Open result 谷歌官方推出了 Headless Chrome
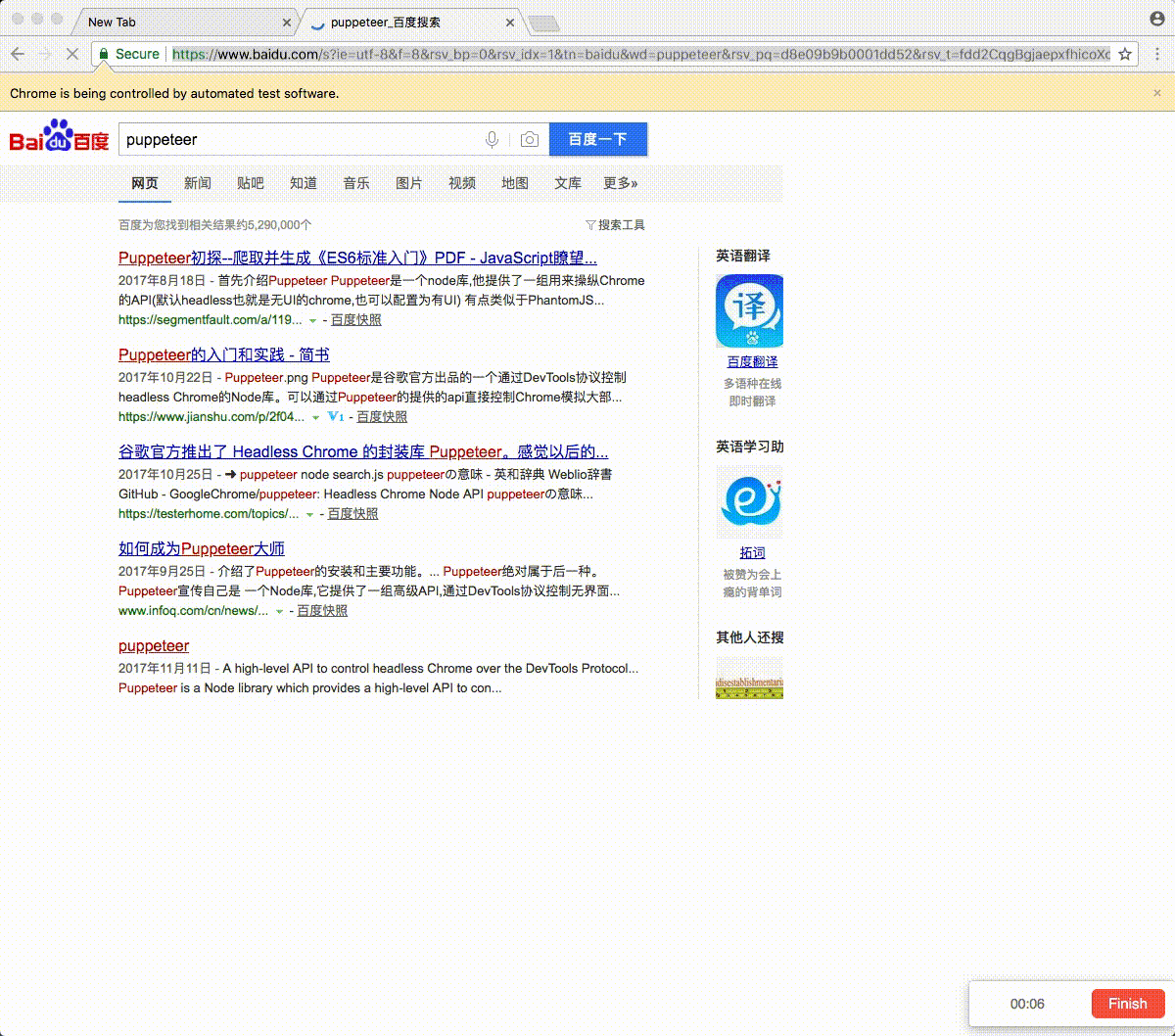Screen dimensions: 1175x1036 tap(363, 452)
